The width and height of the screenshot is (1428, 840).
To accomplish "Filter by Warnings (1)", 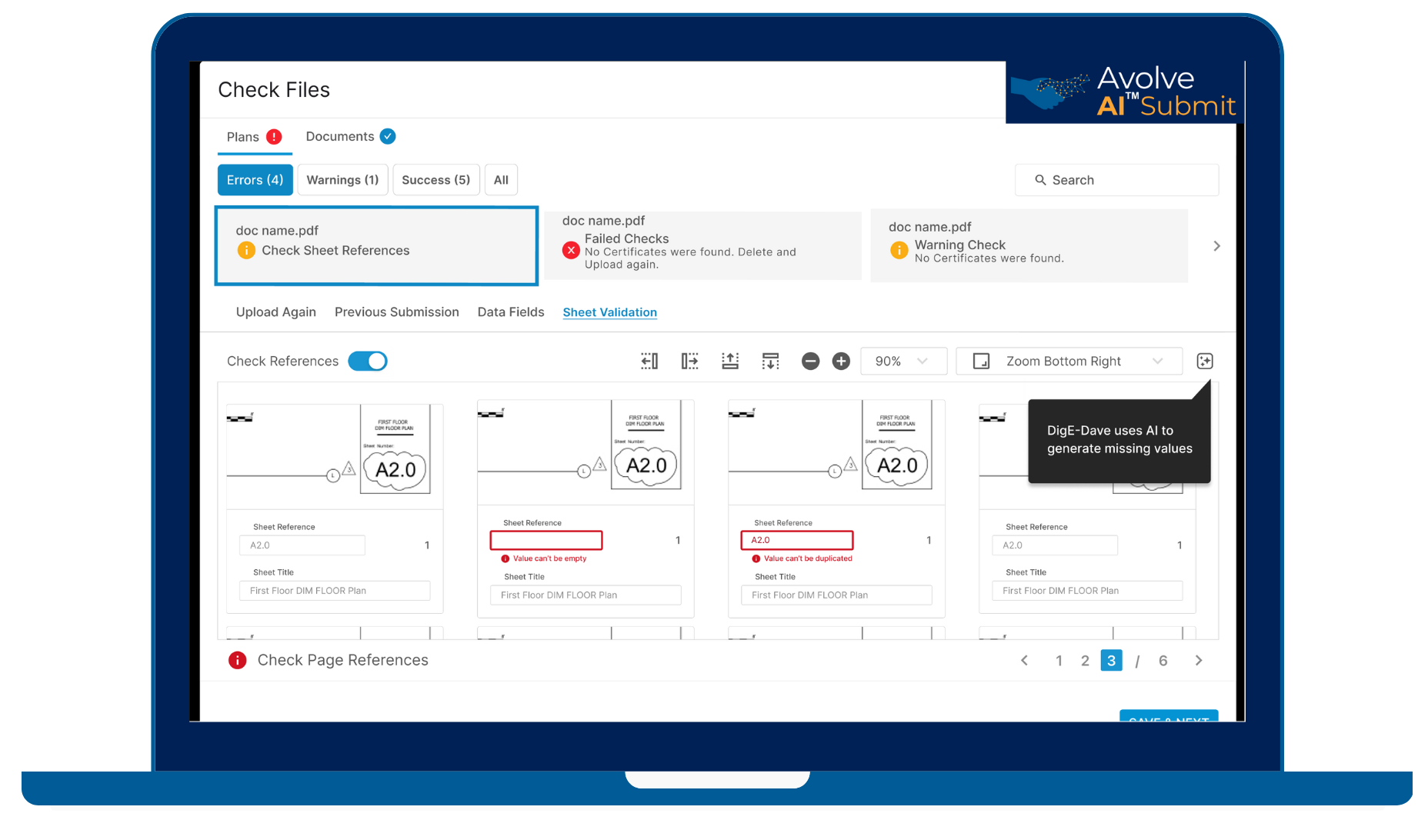I will pos(342,180).
